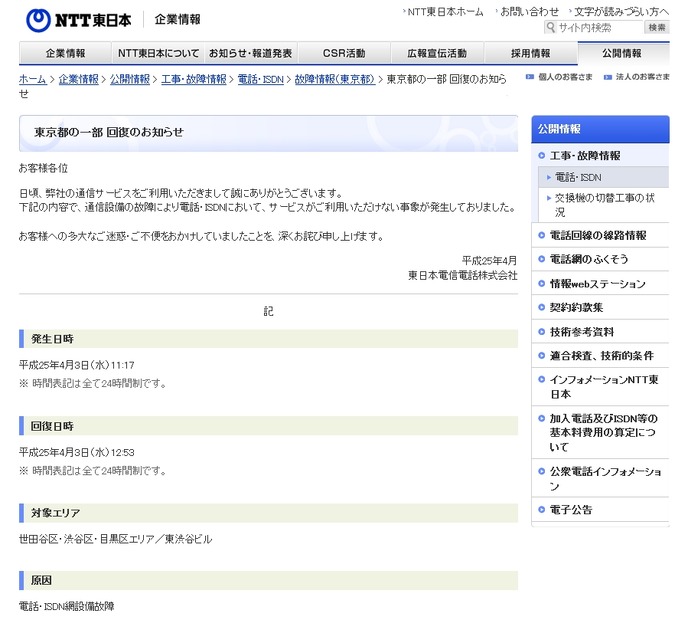Open the 企業情報 navigation tab
The height and width of the screenshot is (620, 688).
(x=65, y=53)
